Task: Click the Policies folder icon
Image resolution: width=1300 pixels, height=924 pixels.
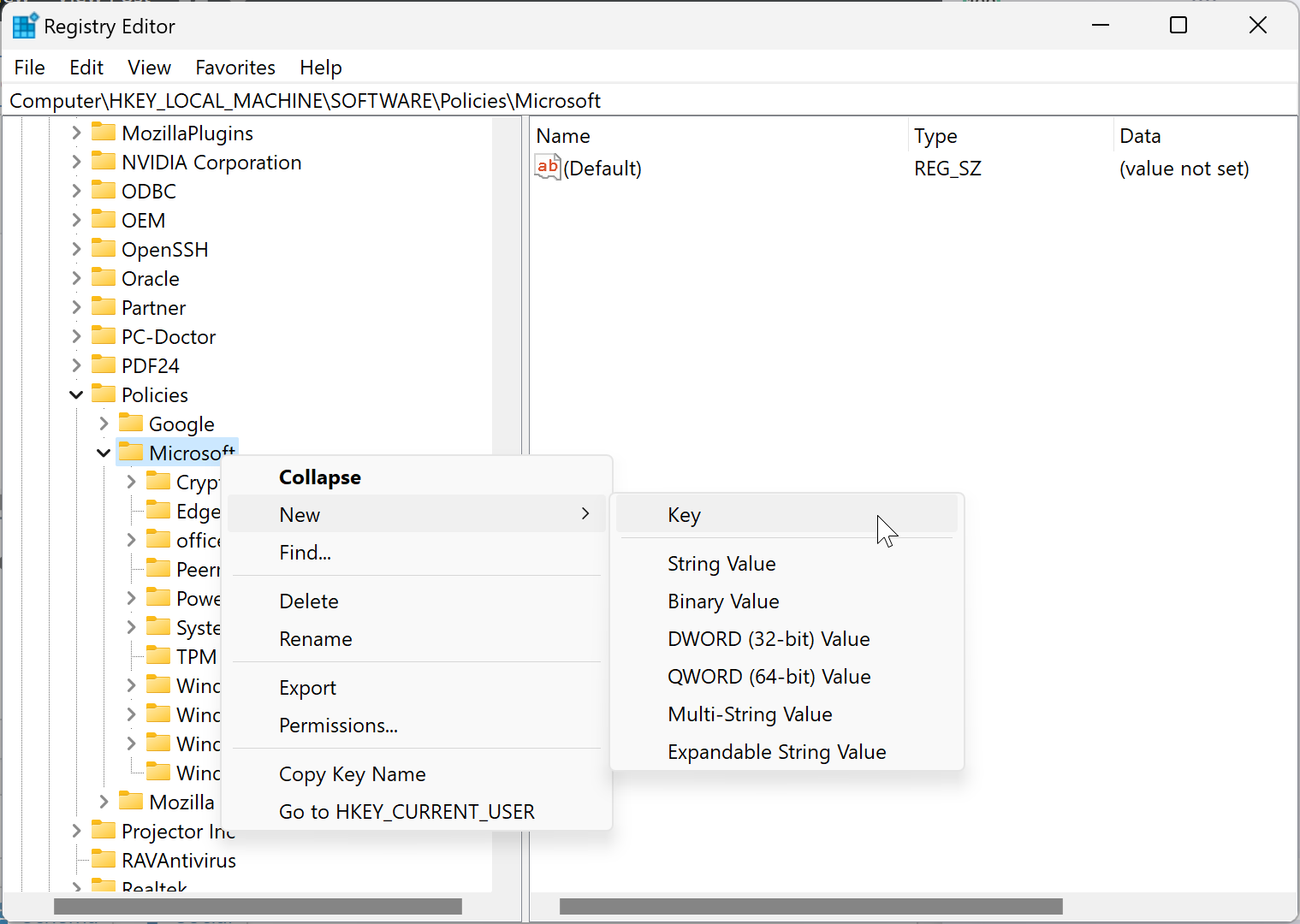Action: coord(104,394)
